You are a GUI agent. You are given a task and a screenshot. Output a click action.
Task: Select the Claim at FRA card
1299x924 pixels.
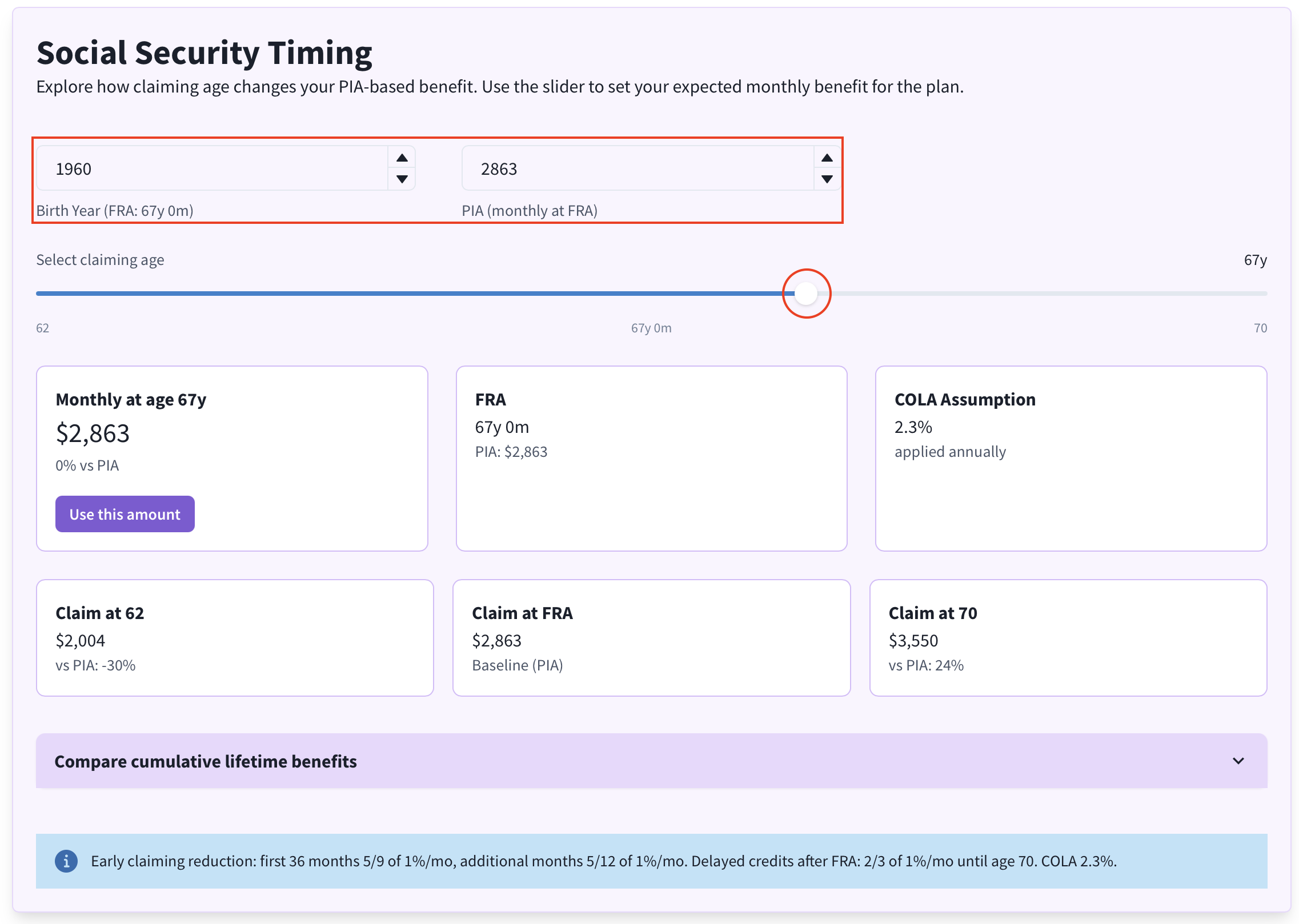(651, 638)
